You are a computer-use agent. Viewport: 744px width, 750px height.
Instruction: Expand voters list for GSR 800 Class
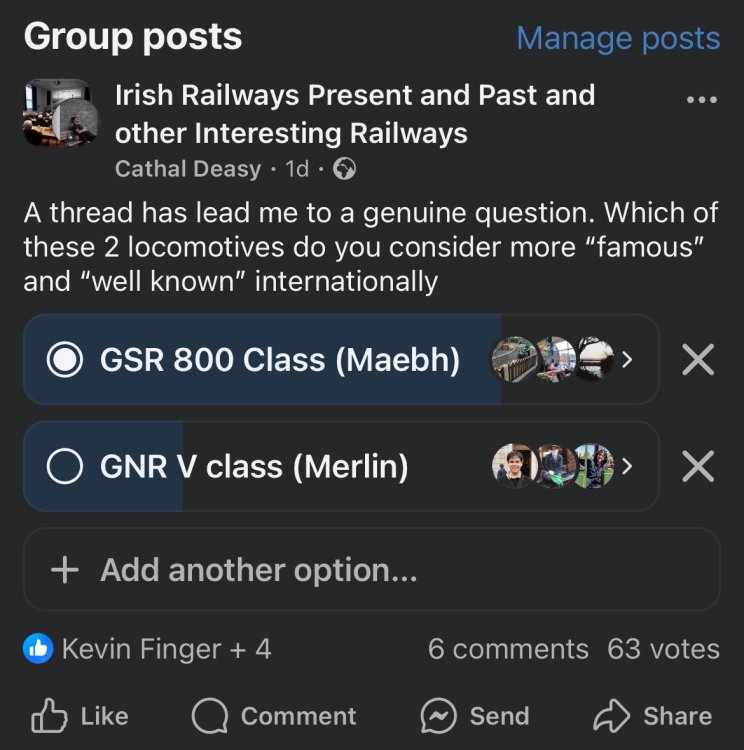point(627,360)
